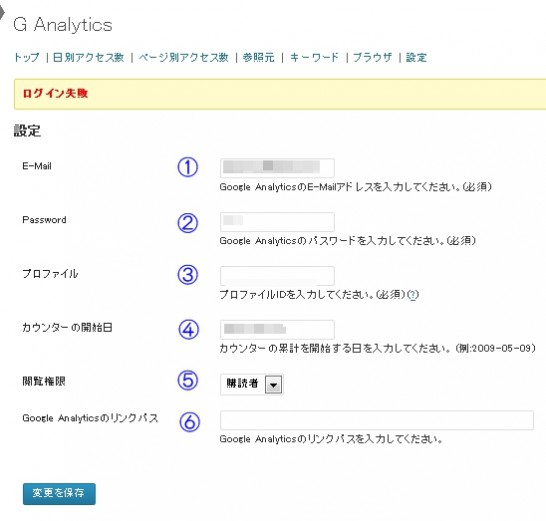546x521 pixels.
Task: Click the E-Mail field label
Action: coord(37,166)
